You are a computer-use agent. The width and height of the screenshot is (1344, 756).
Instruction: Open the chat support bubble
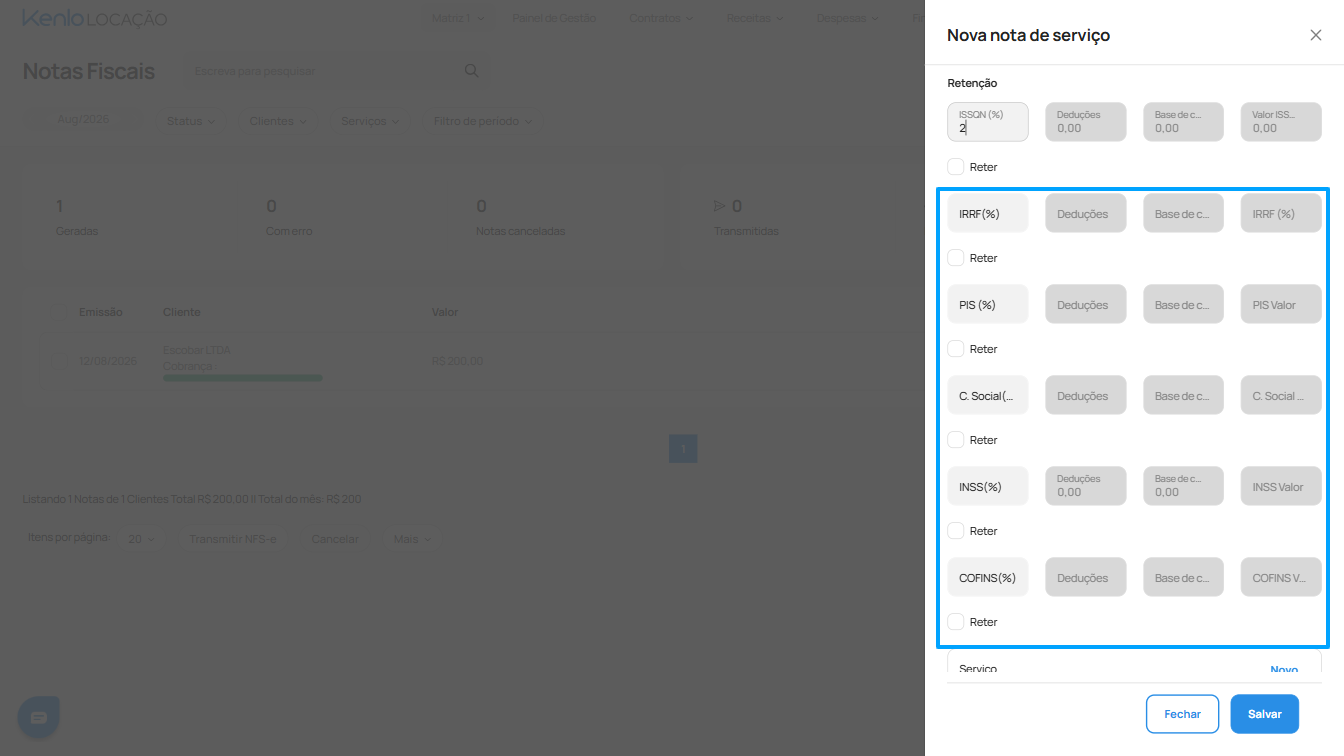pyautogui.click(x=39, y=717)
